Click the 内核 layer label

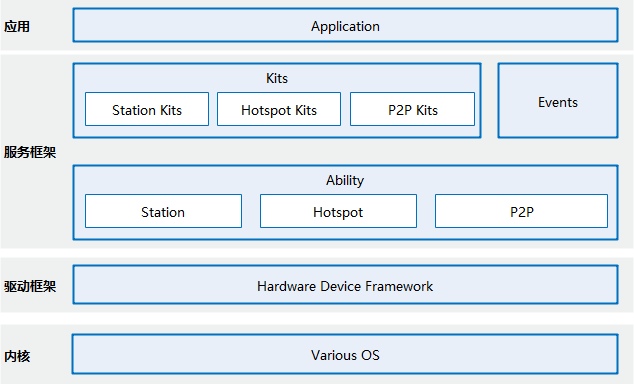(x=17, y=357)
